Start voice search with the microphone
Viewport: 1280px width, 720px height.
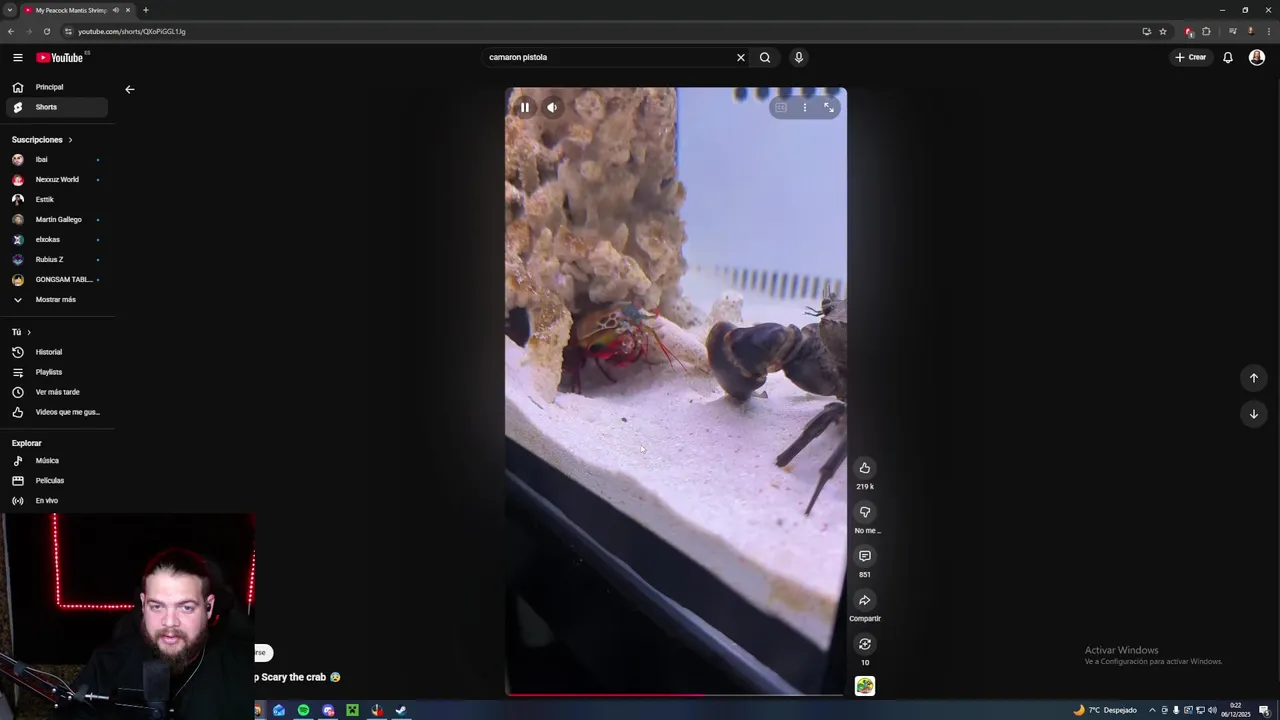pyautogui.click(x=798, y=57)
